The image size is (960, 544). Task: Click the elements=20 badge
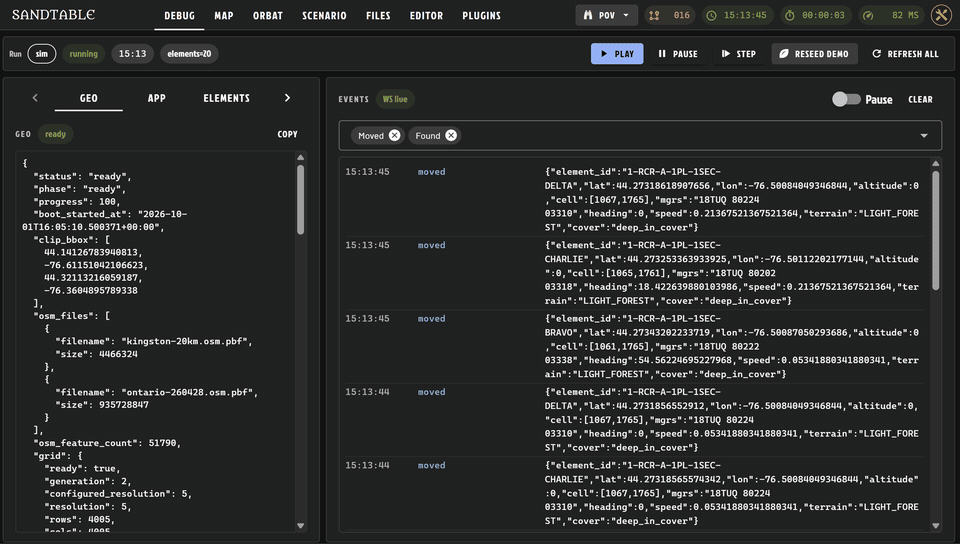[189, 54]
